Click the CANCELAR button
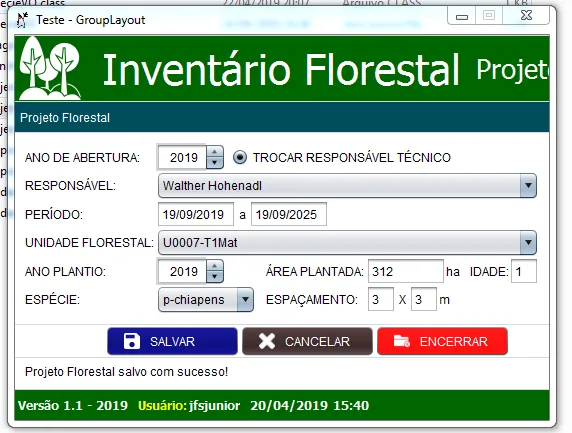 coord(307,341)
